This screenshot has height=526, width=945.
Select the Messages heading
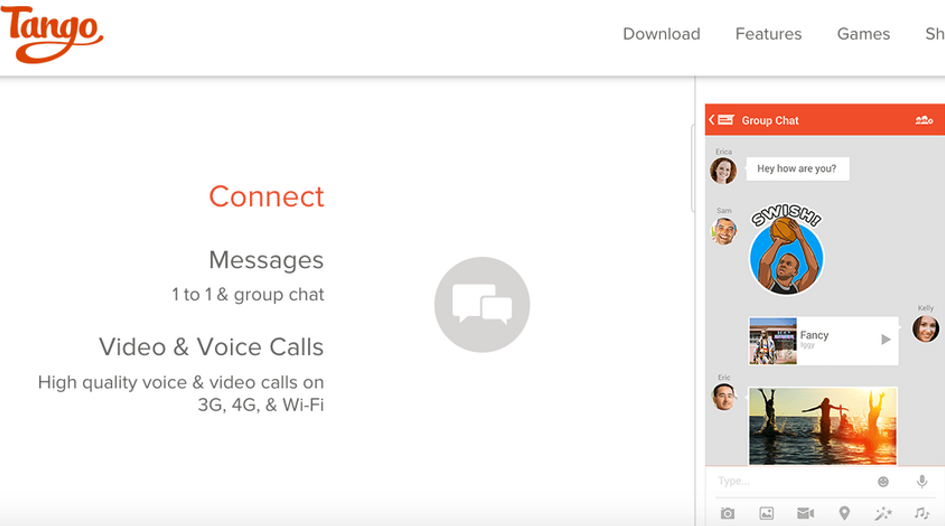pos(266,260)
